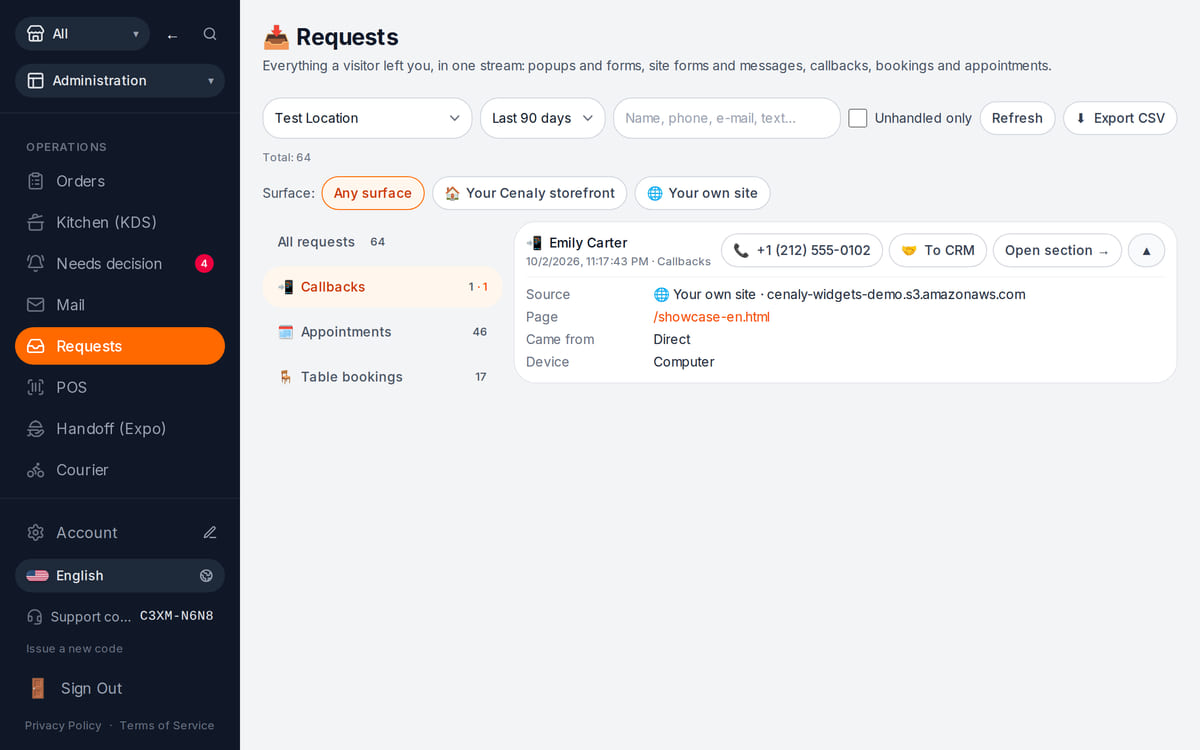Open the All requests category
The width and height of the screenshot is (1200, 750).
pyautogui.click(x=382, y=242)
